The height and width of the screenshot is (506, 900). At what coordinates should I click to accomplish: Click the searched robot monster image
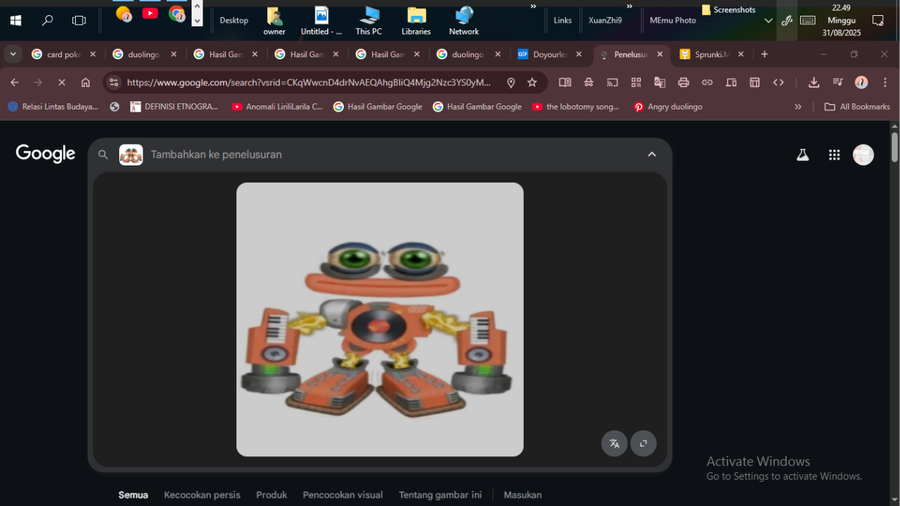click(x=380, y=320)
